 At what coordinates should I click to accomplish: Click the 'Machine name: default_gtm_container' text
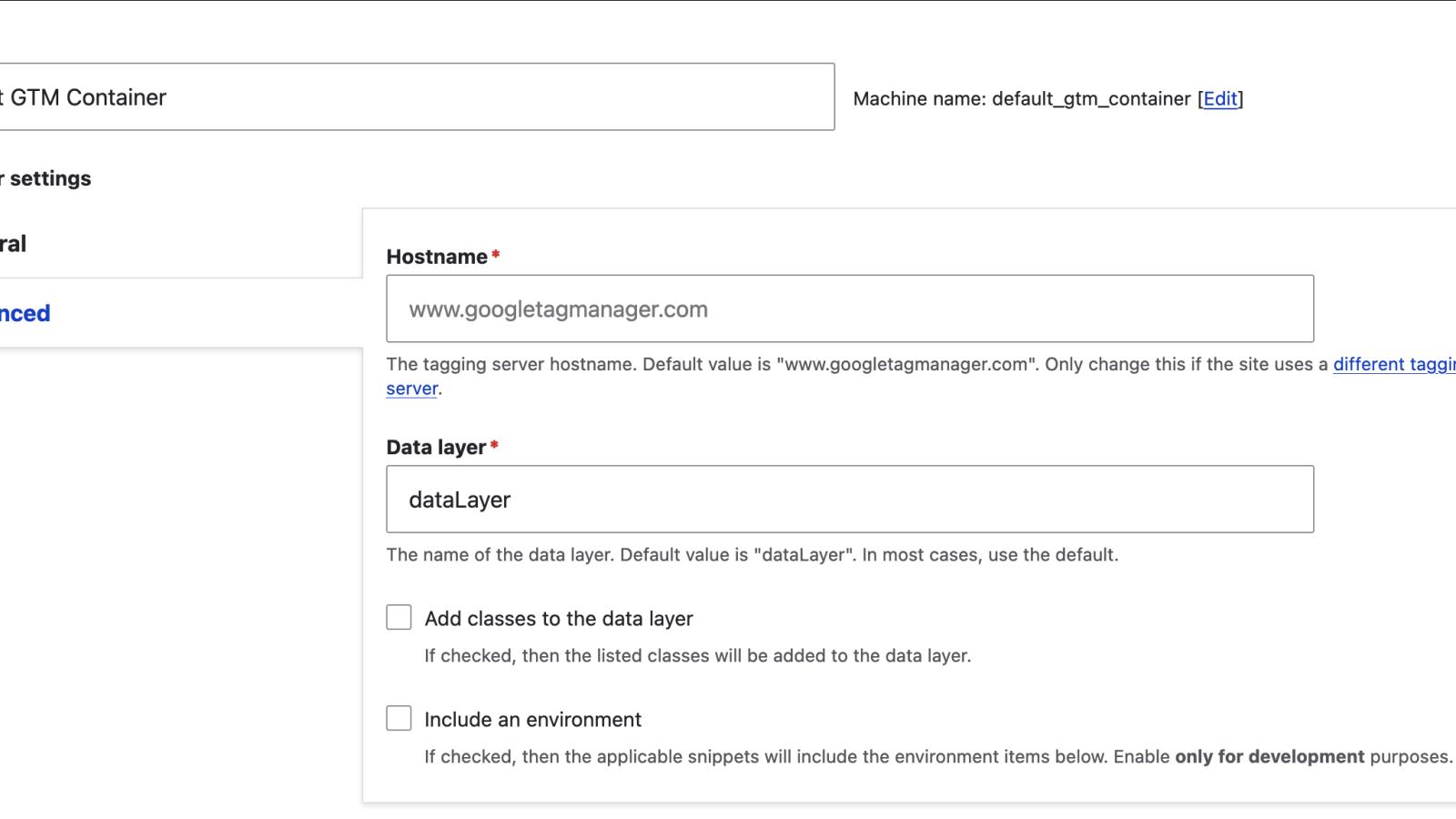coord(1021,99)
